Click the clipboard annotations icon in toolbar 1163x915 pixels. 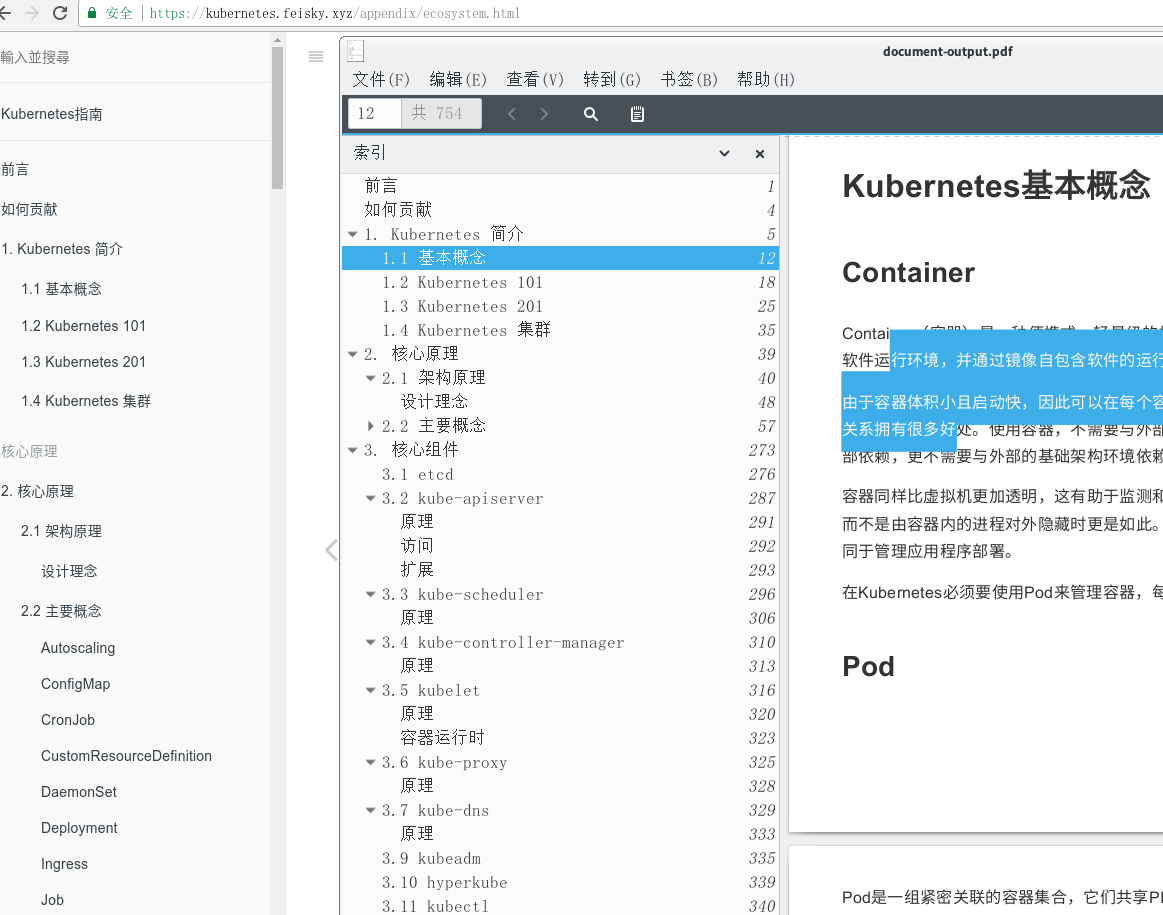[637, 113]
